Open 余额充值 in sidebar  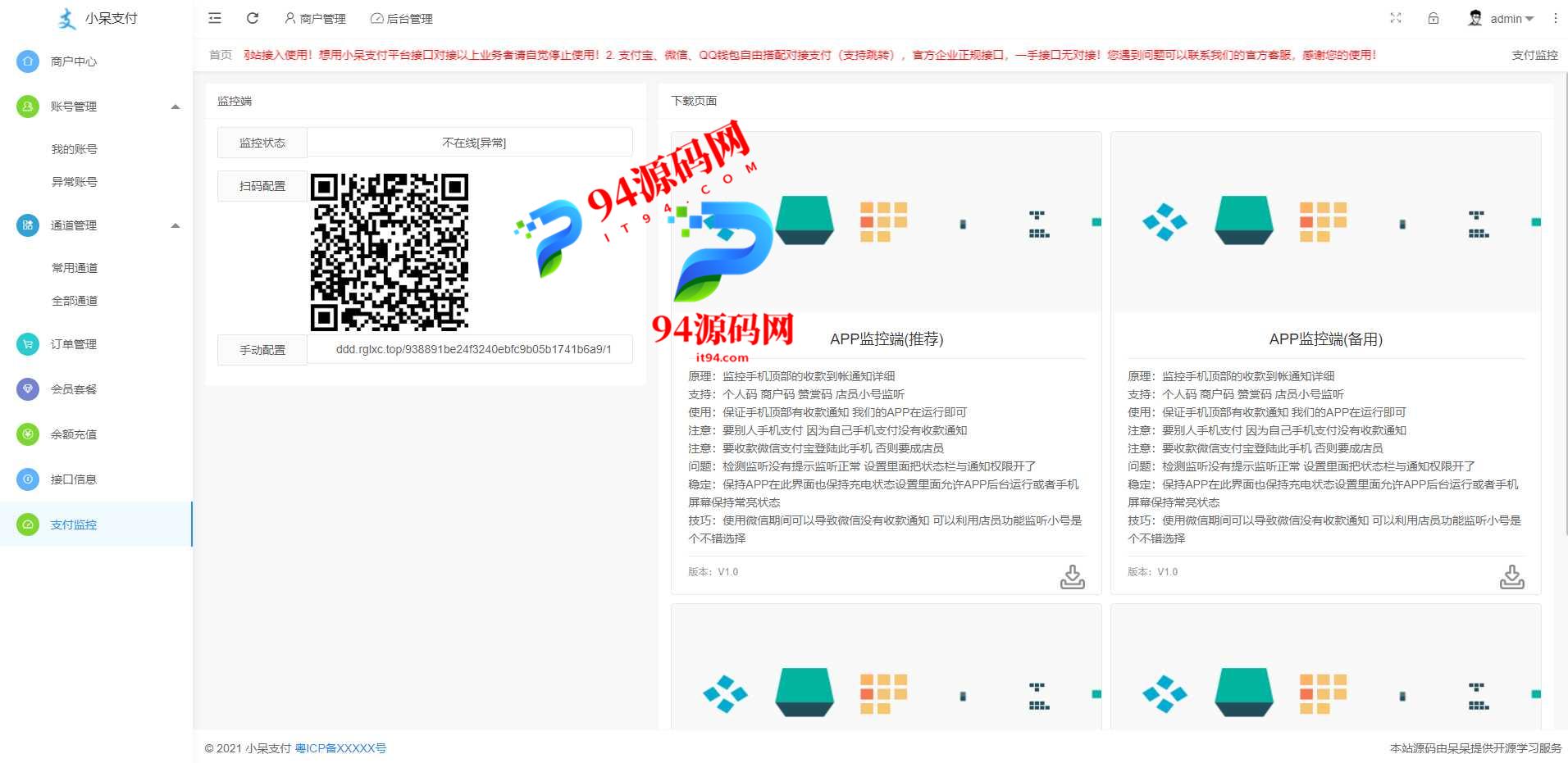pyautogui.click(x=96, y=434)
